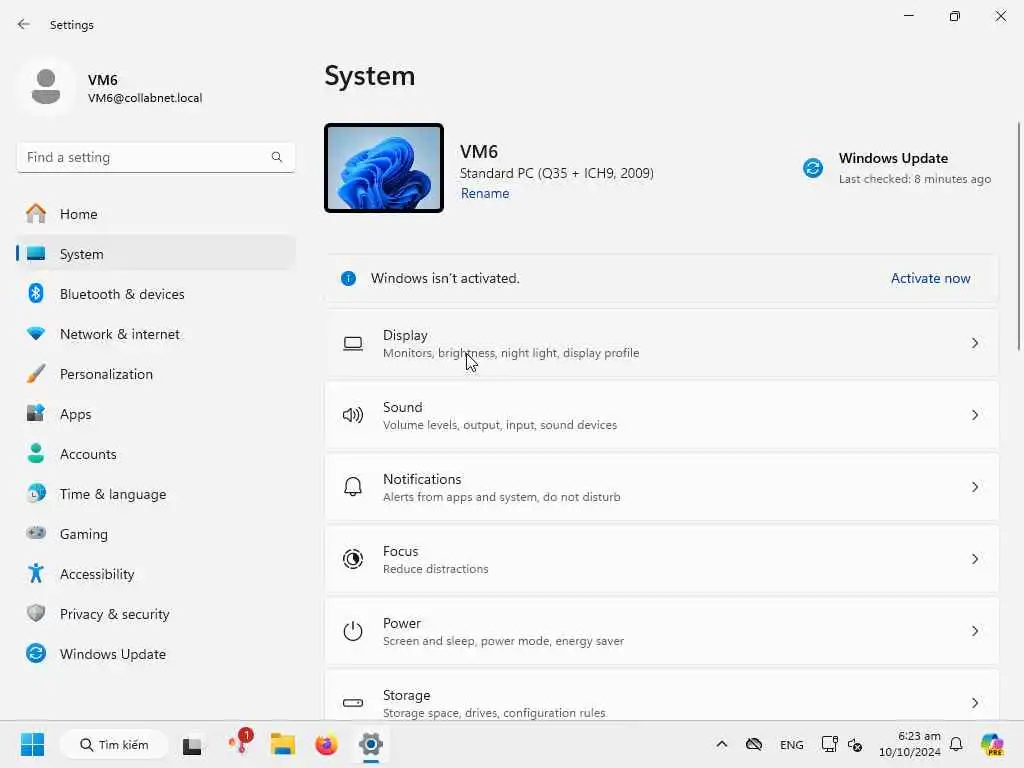Expand the Sound settings chevron

point(974,415)
